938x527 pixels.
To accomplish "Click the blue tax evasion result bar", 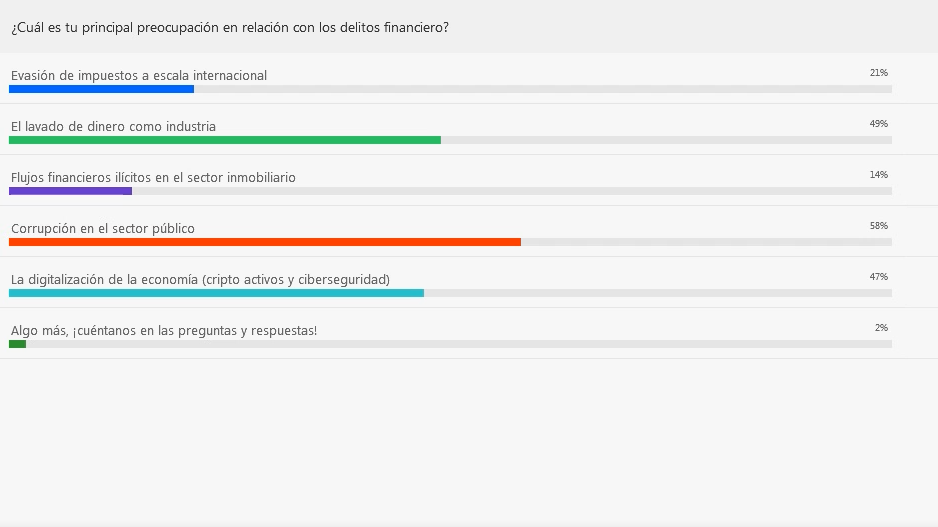I will 102,89.
